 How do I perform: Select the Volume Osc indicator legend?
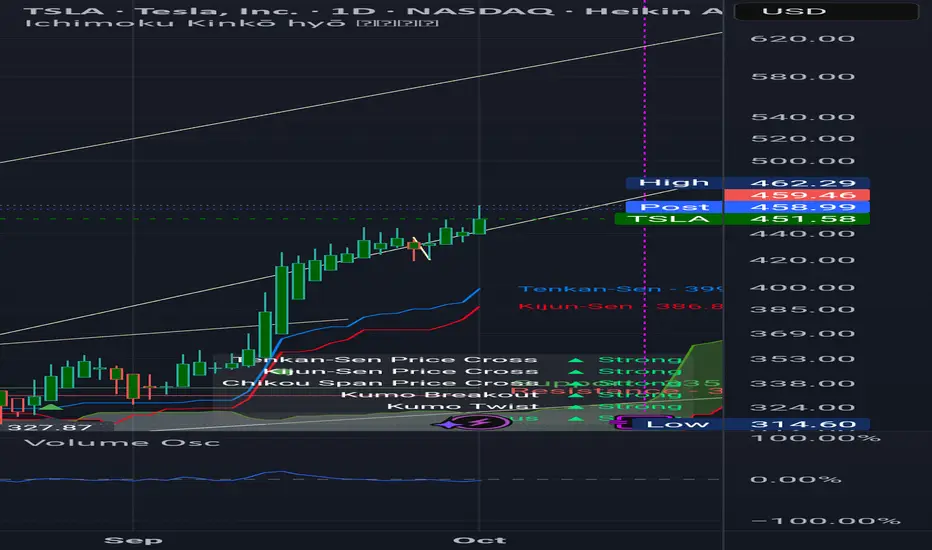tap(122, 442)
